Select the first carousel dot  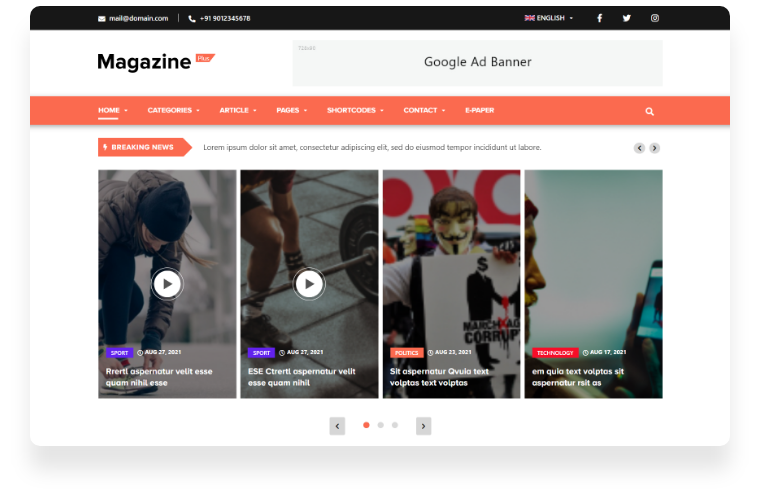366,425
